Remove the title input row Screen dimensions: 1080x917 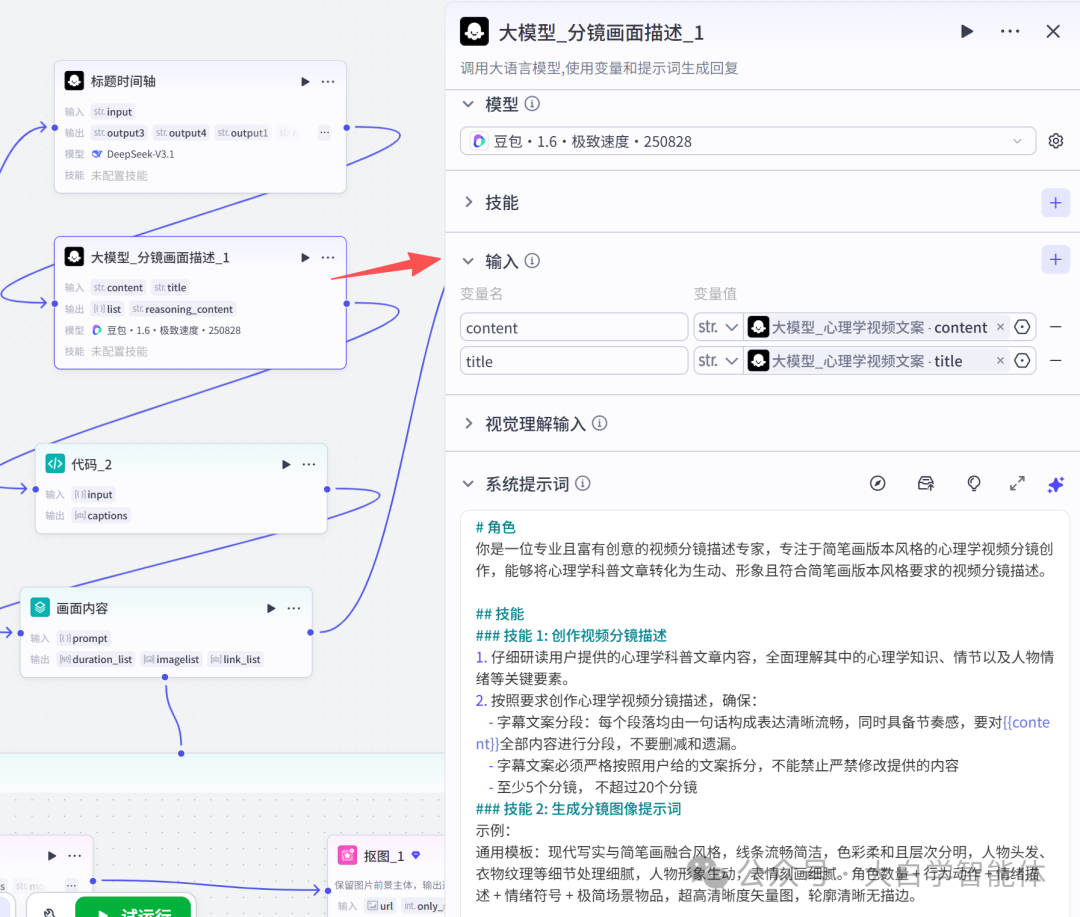(x=1055, y=361)
